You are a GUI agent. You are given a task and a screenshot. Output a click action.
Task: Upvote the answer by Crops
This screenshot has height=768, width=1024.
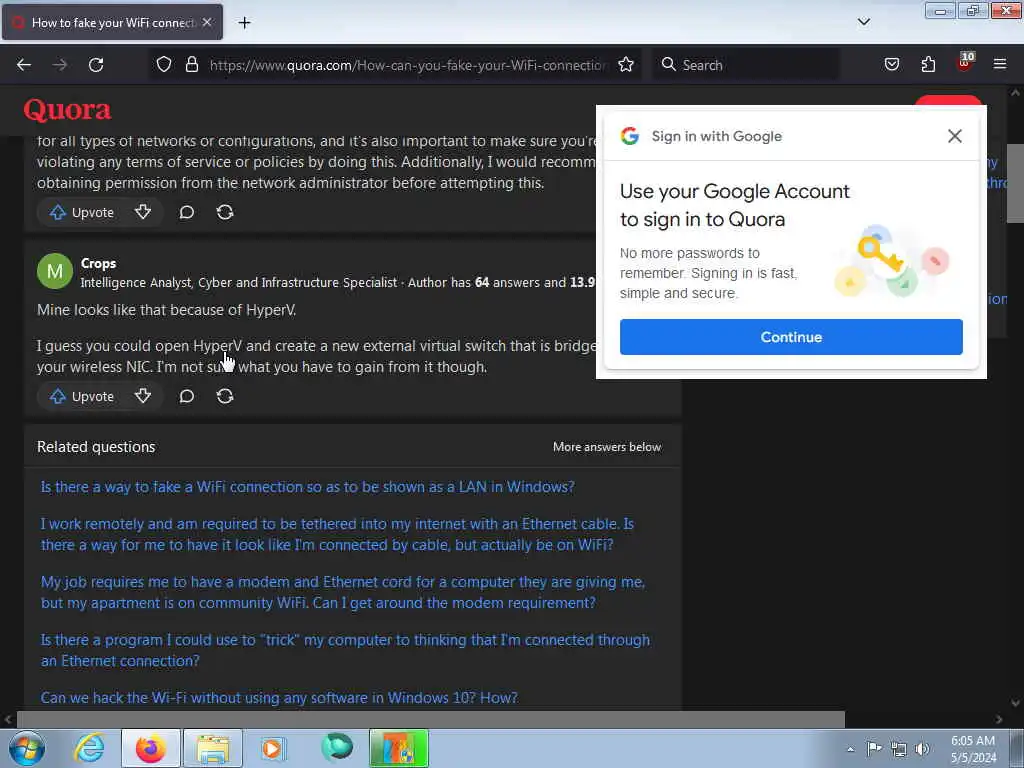(82, 396)
